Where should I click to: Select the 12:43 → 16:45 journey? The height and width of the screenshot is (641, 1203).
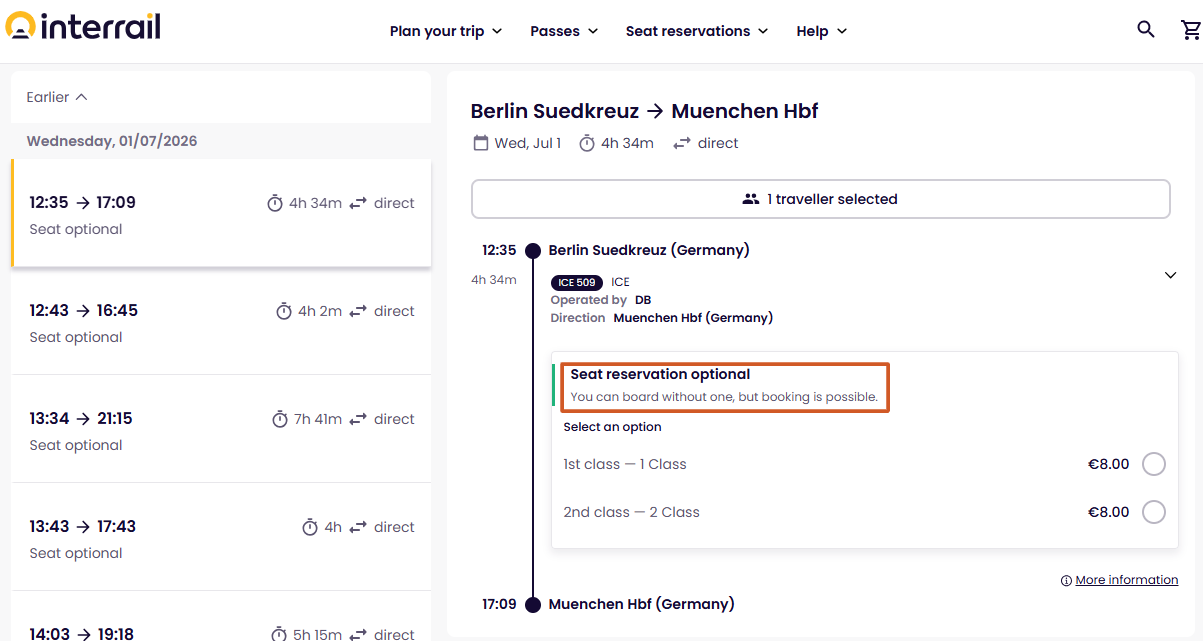pos(221,321)
